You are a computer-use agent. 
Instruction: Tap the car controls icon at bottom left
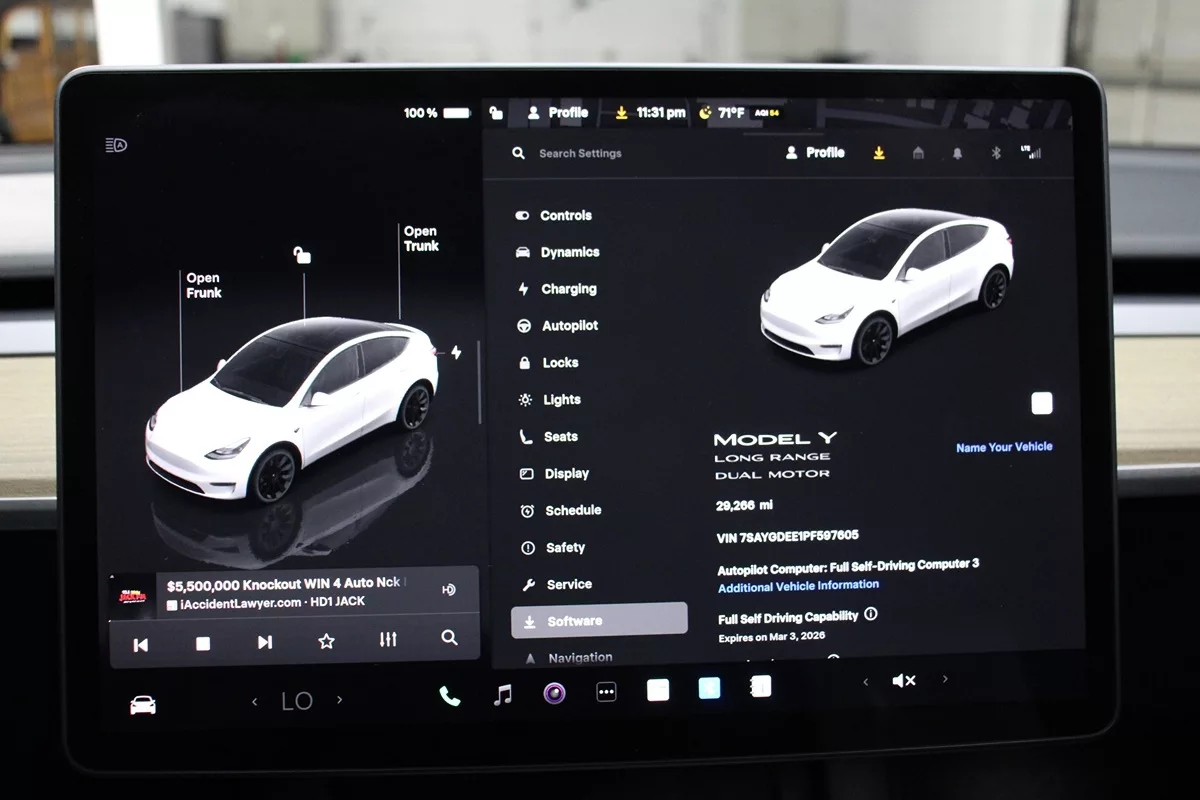[x=143, y=705]
